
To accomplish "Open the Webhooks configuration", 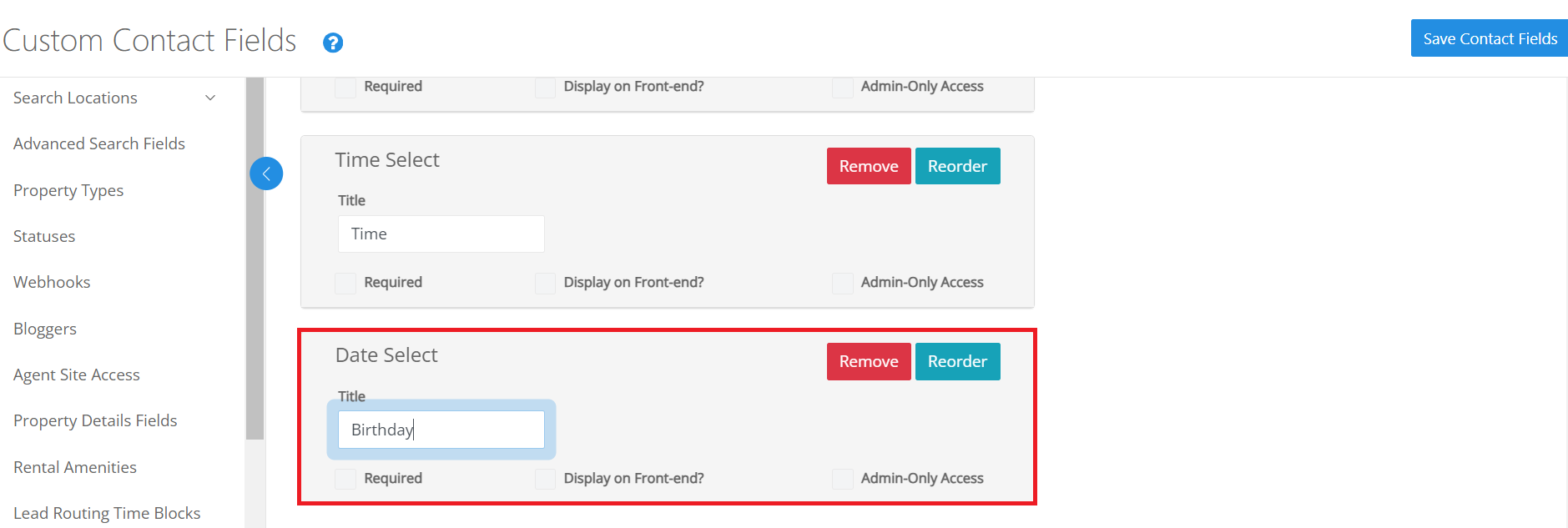I will click(x=52, y=281).
